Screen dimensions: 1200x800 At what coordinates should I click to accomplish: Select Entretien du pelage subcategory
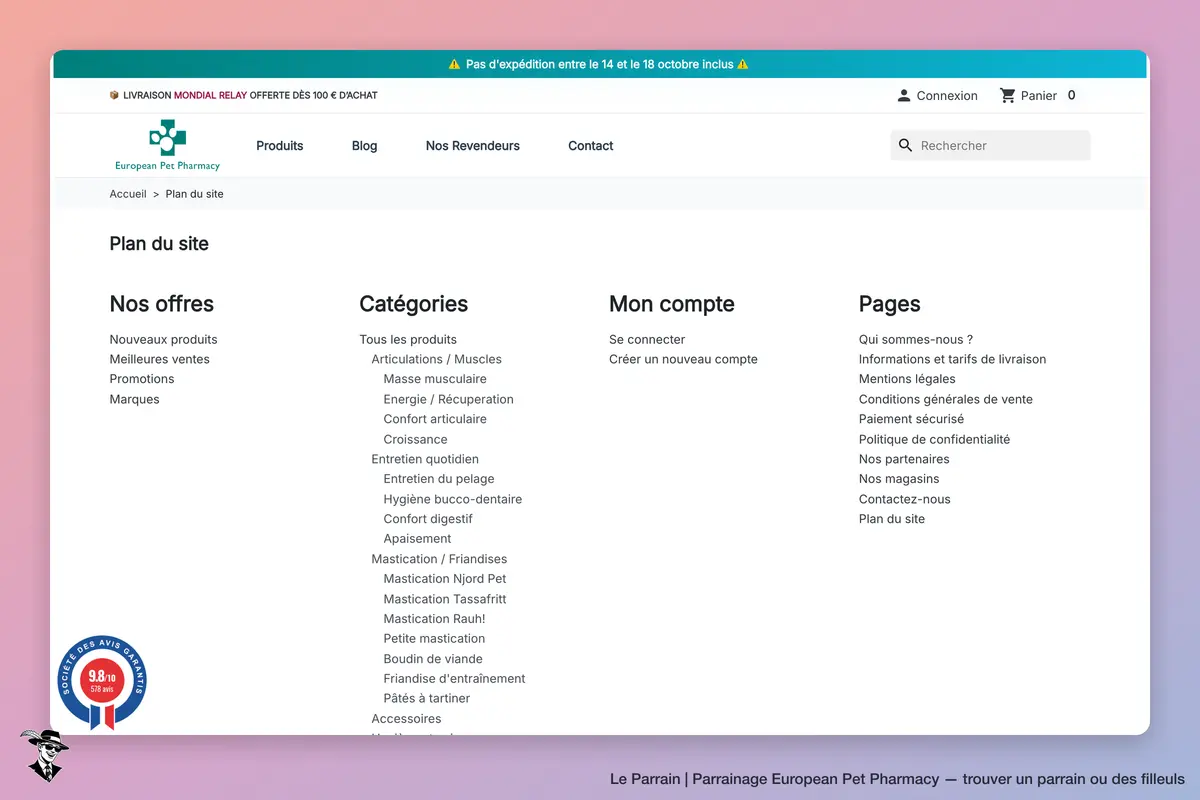click(x=439, y=479)
